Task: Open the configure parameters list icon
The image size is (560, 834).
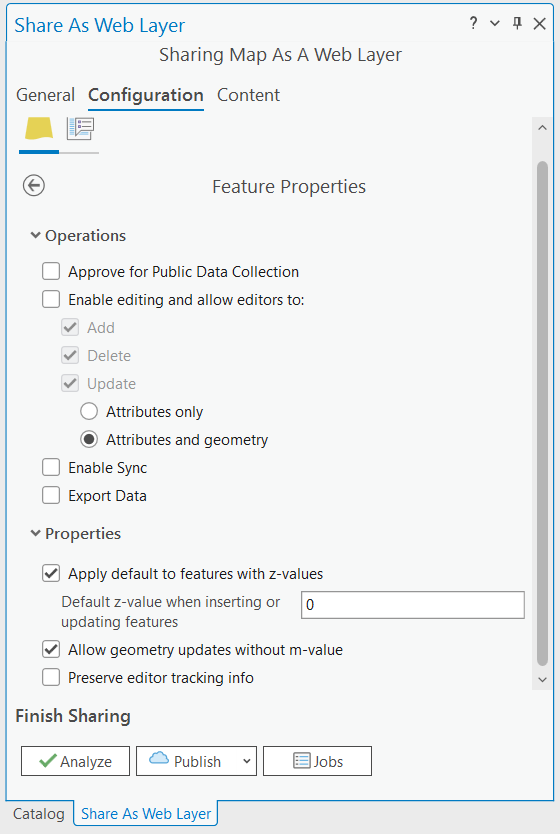Action: (x=80, y=128)
